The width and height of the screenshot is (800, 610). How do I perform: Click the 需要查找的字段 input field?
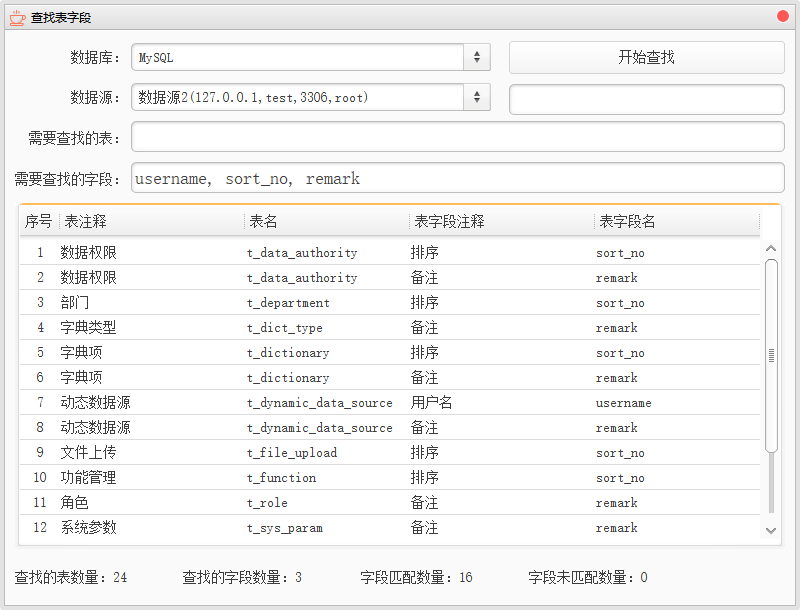[x=458, y=177]
